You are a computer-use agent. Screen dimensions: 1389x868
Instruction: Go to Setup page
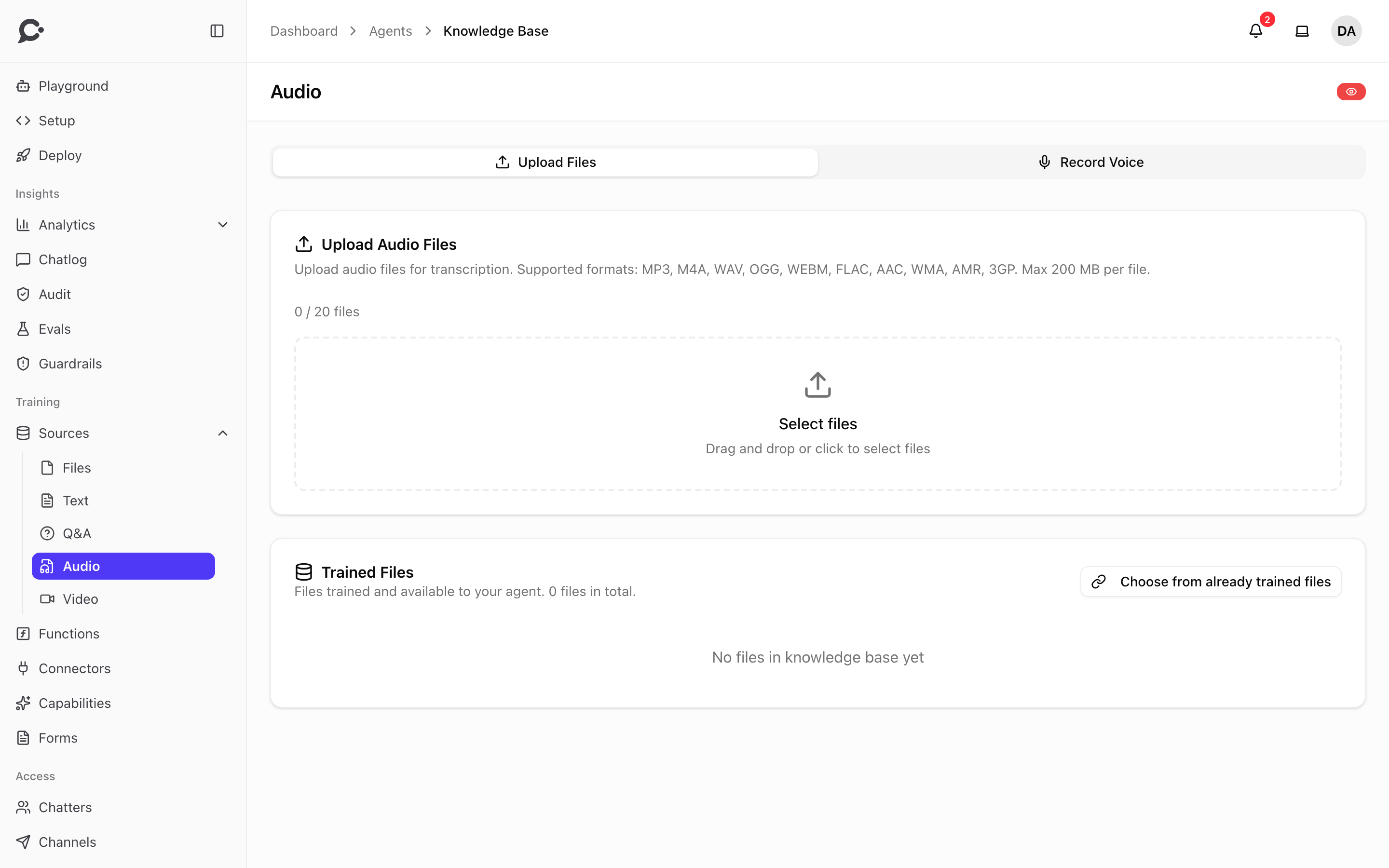click(x=123, y=121)
